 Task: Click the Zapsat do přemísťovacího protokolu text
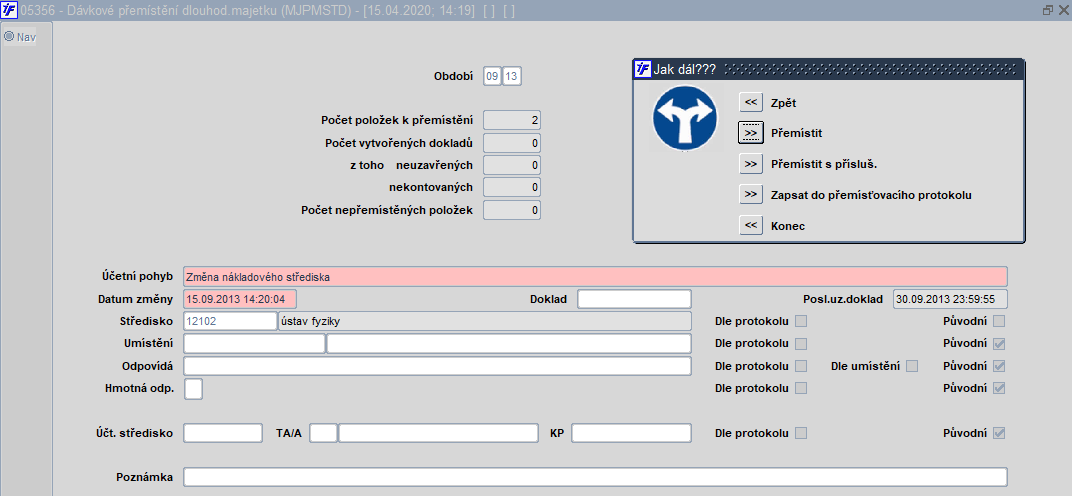(x=871, y=195)
